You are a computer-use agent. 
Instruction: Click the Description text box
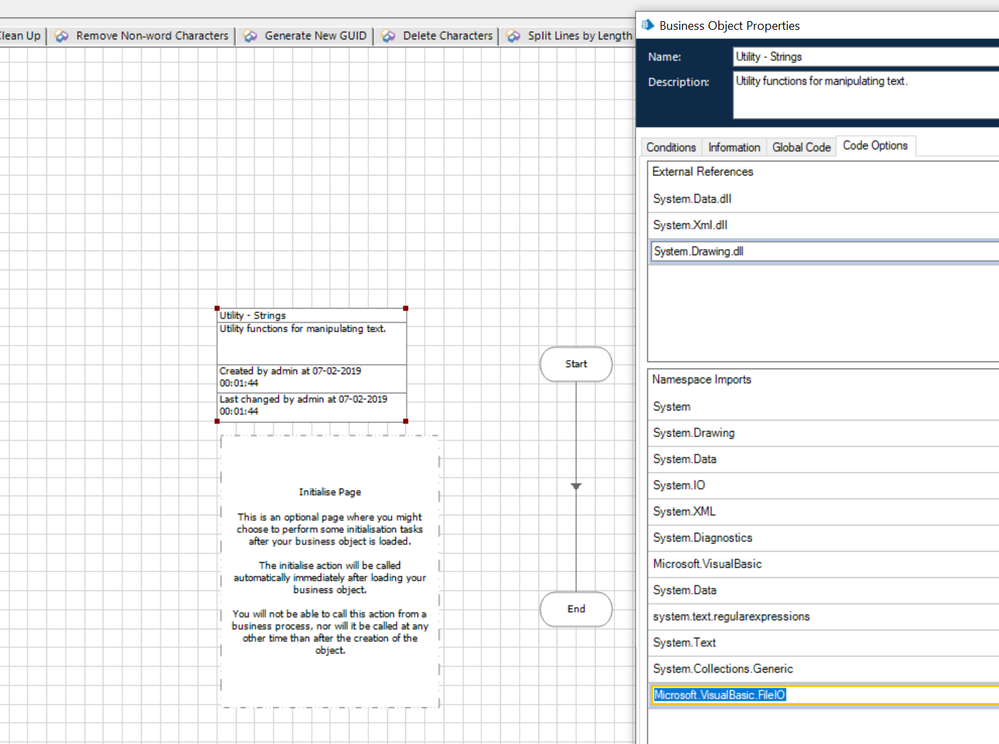click(865, 94)
